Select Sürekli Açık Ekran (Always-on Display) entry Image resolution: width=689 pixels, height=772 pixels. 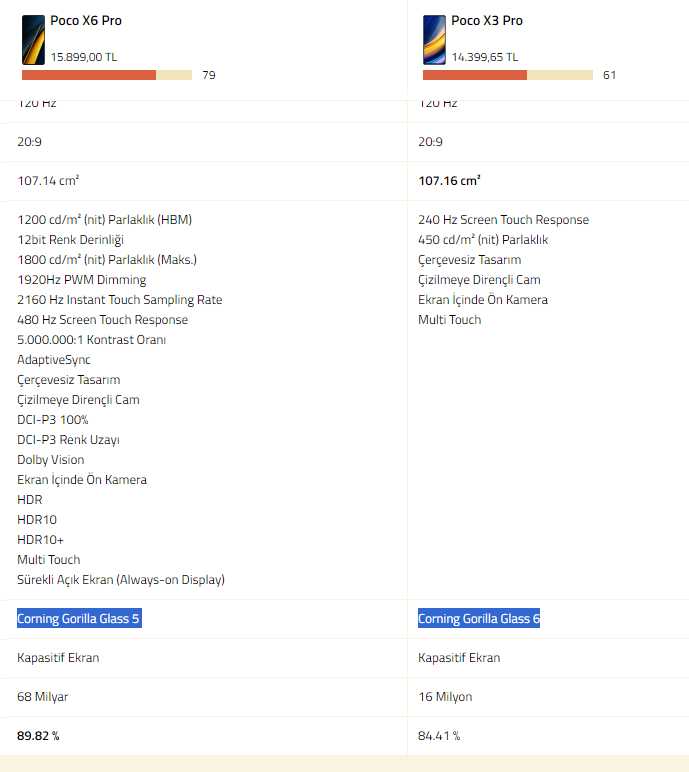(x=120, y=580)
